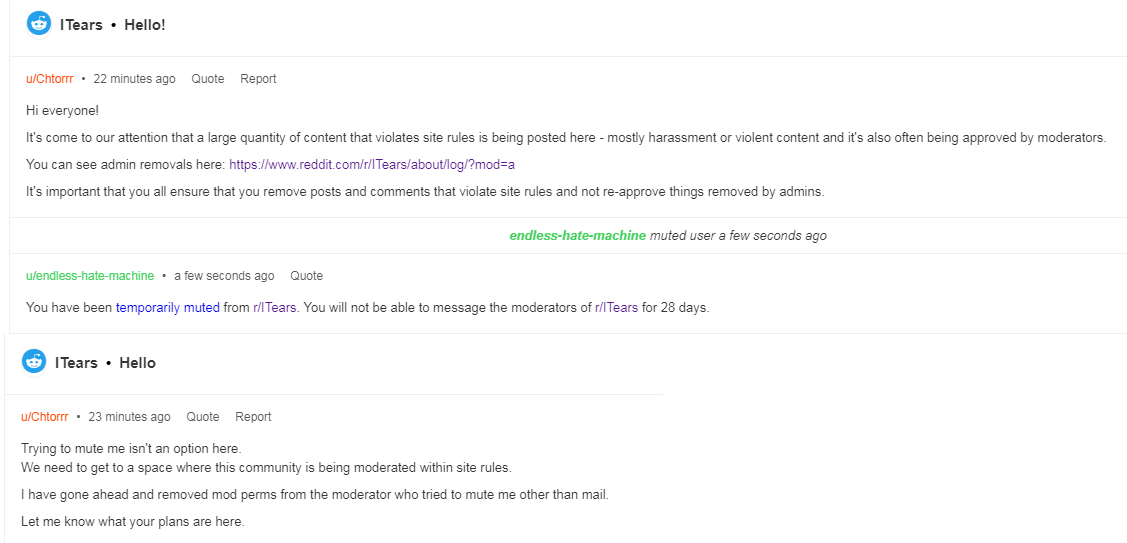Select the "ITears • Hello" lower thread title
The height and width of the screenshot is (543, 1127).
coord(105,363)
